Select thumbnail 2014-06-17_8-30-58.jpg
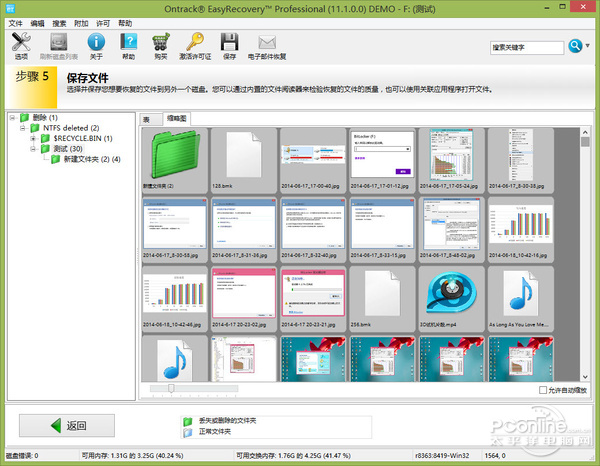 pyautogui.click(x=174, y=229)
